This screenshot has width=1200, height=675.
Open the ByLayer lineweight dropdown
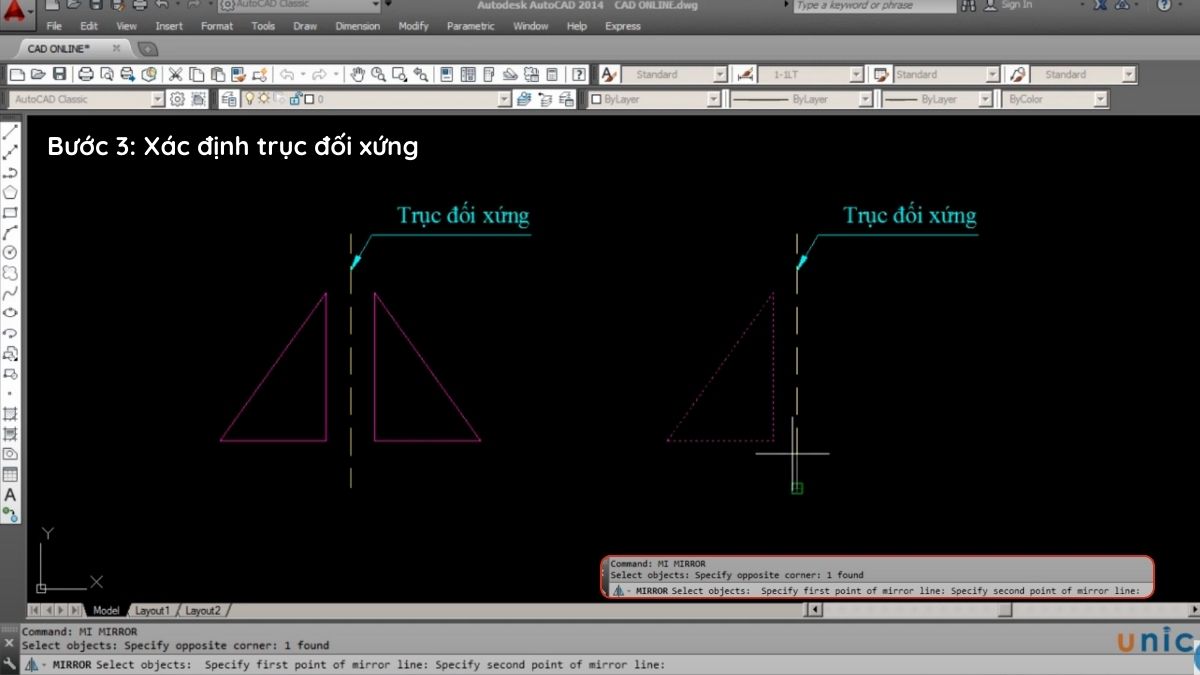(985, 99)
